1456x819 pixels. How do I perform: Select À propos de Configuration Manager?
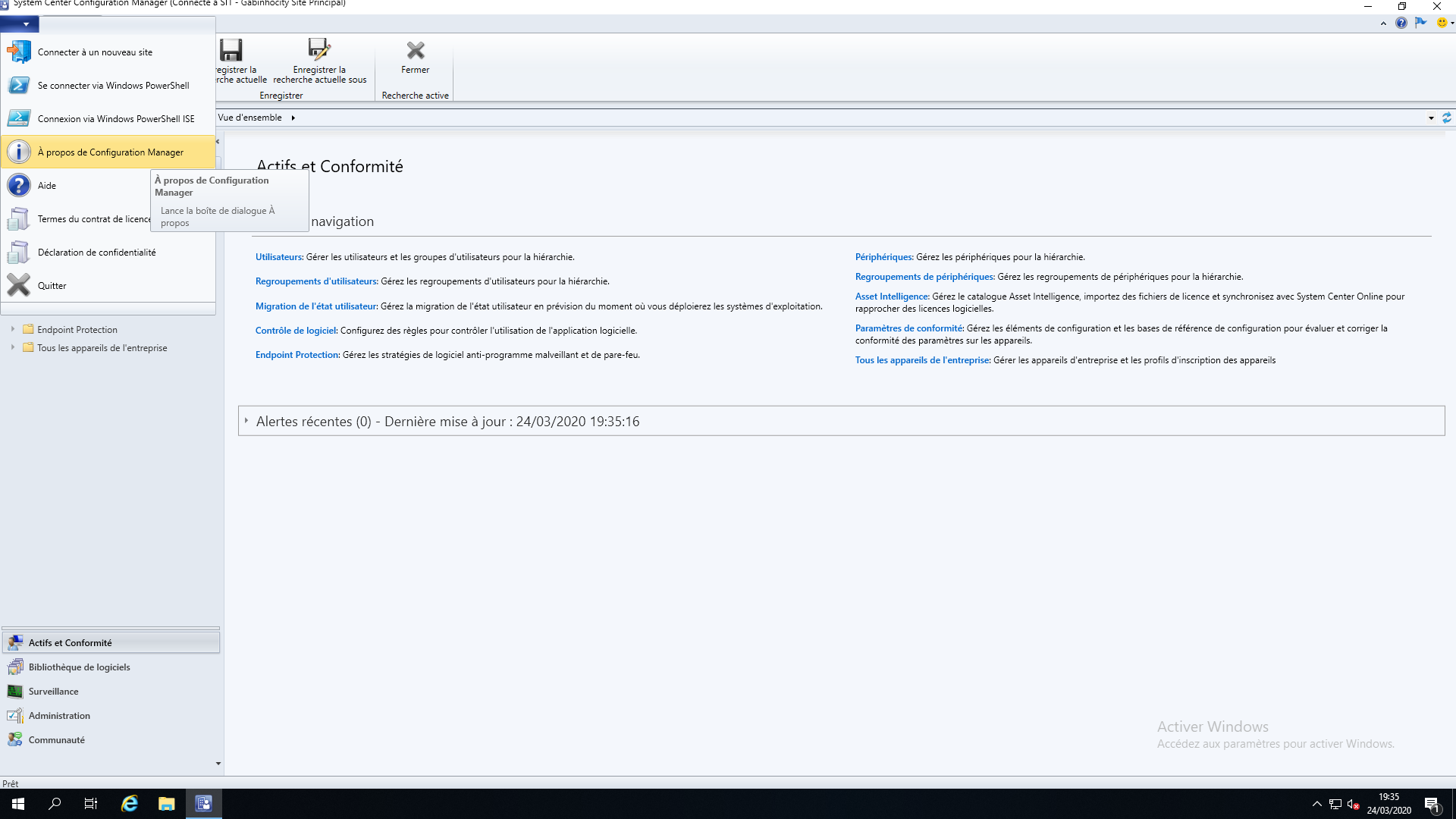pos(110,152)
